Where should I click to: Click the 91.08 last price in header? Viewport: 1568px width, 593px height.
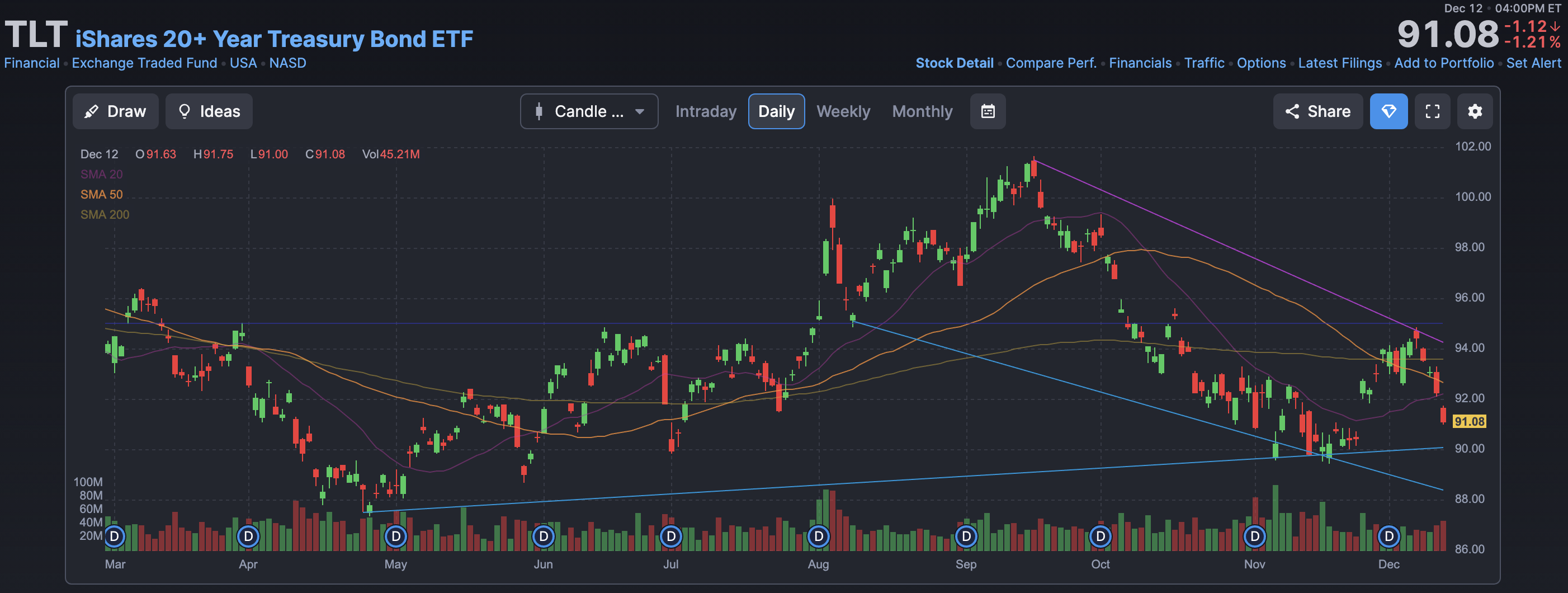(x=1447, y=34)
